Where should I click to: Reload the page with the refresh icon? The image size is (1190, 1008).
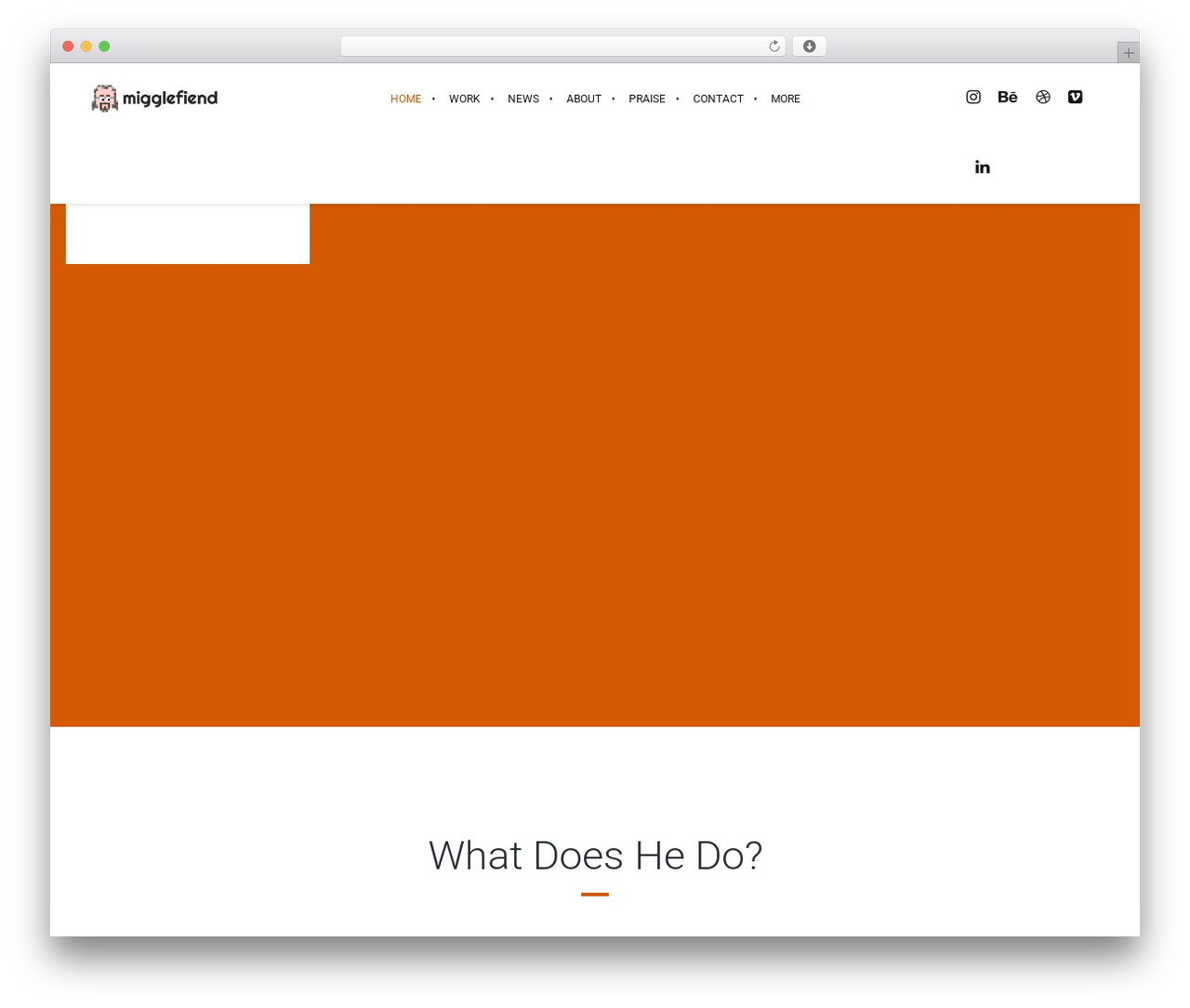pos(773,46)
